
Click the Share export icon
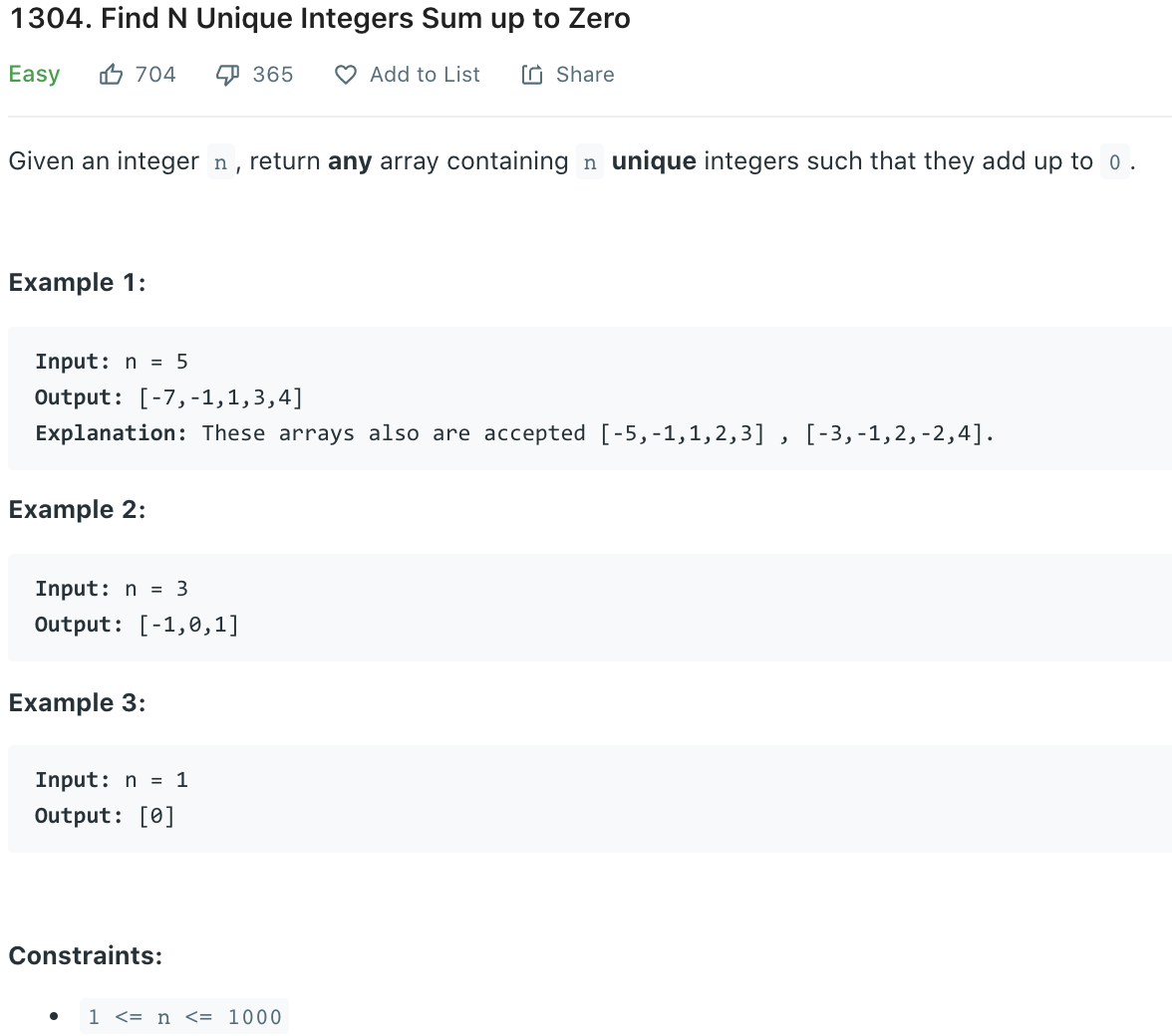(x=531, y=74)
